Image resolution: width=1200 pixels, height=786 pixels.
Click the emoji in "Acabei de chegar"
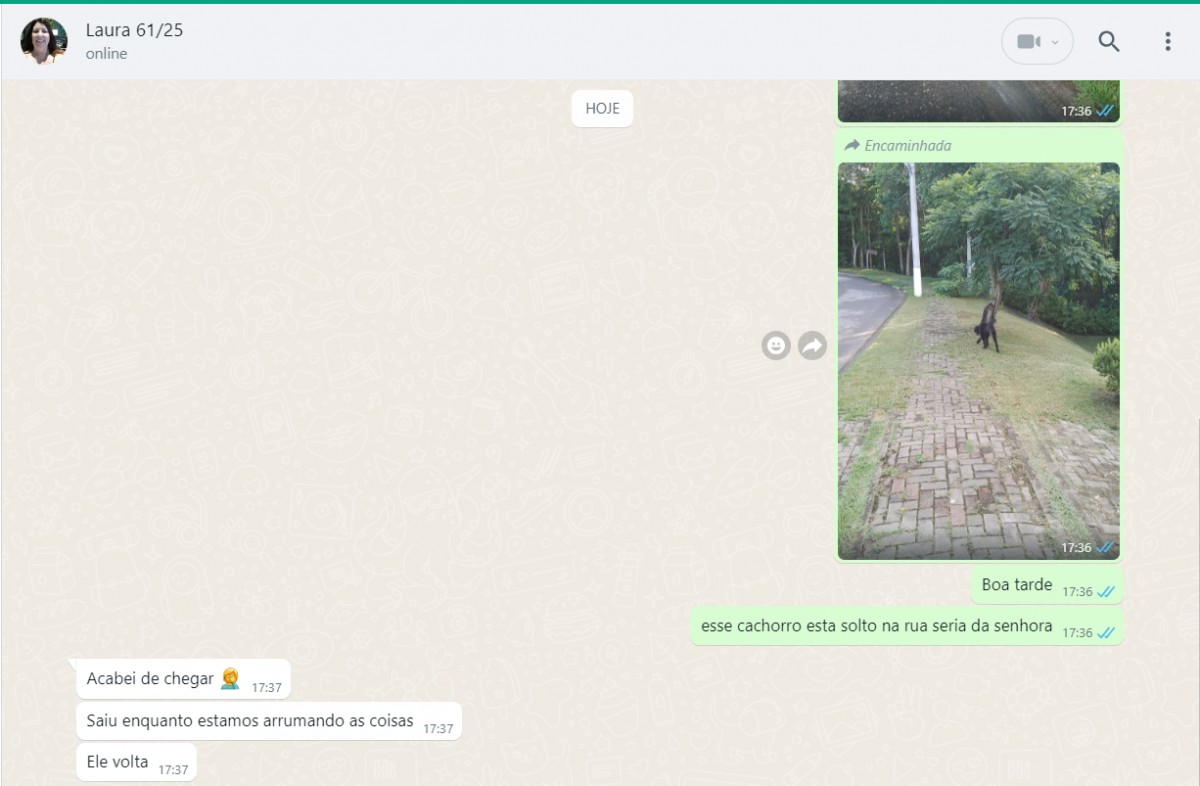pos(230,679)
